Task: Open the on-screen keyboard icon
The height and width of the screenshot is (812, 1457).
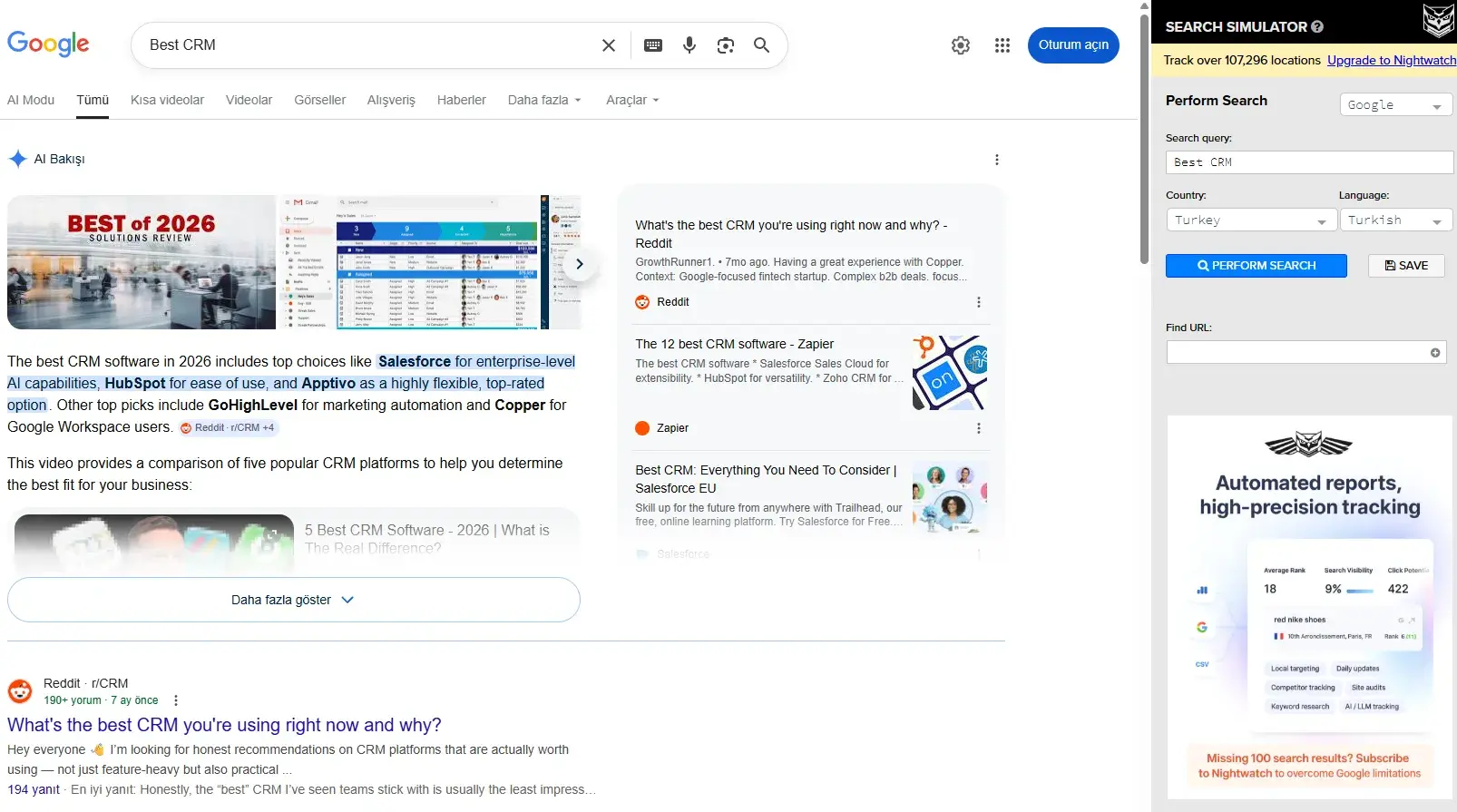Action: 653,45
